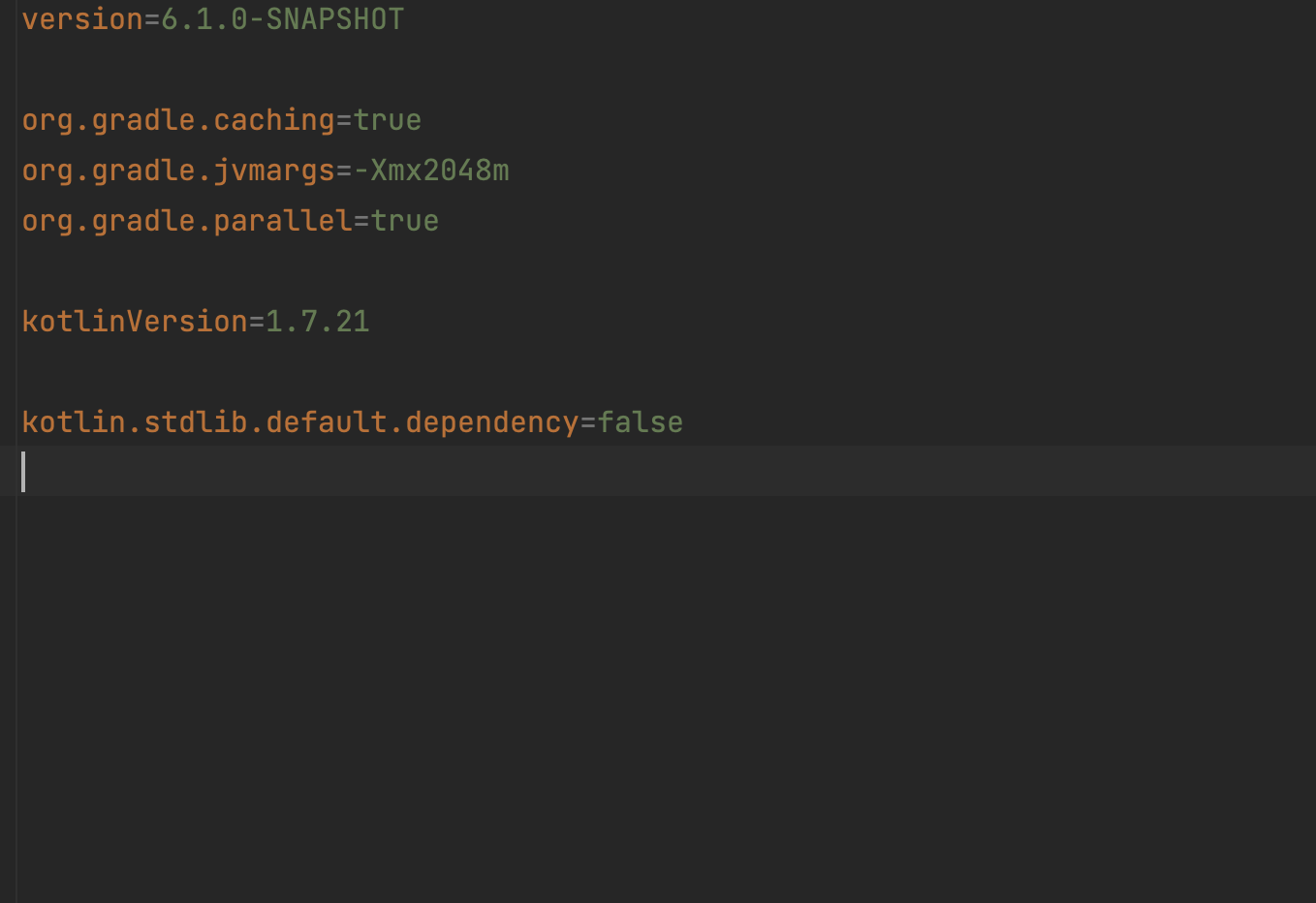Click 'org.gradle.caching' key
1316x903 pixels.
(x=178, y=121)
